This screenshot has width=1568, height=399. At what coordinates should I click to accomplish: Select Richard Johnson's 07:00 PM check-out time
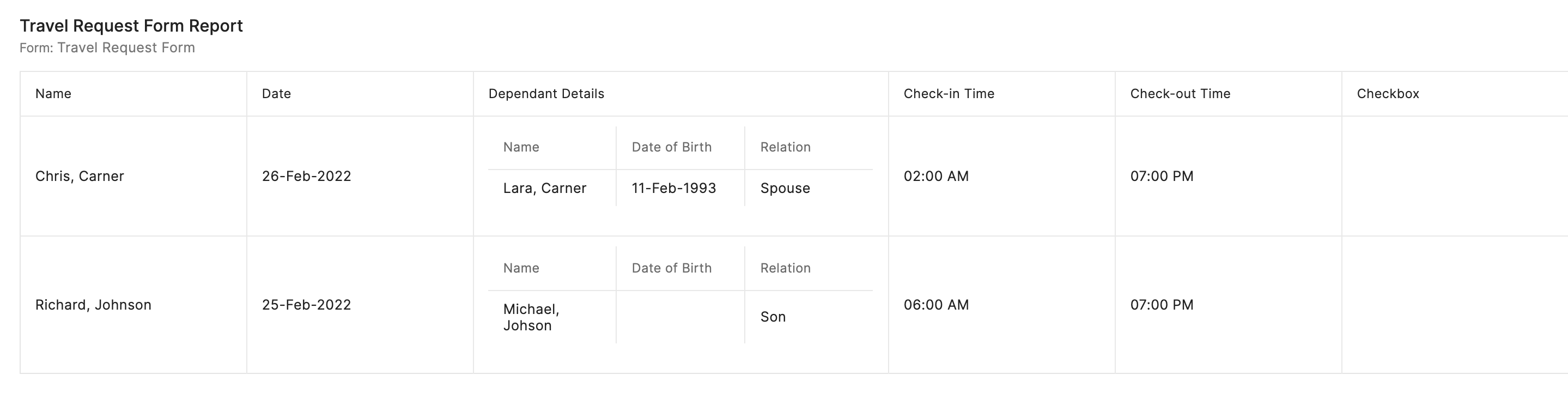1162,305
